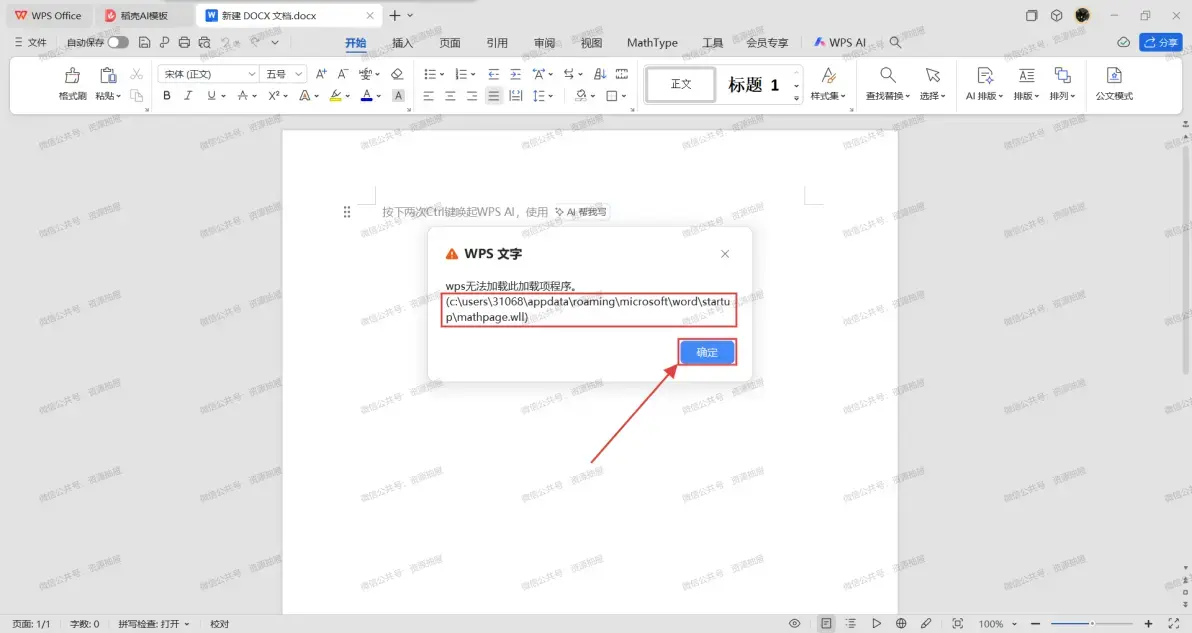This screenshot has width=1192, height=633.
Task: Click the search magnifier beside WPS AI
Action: coord(896,43)
